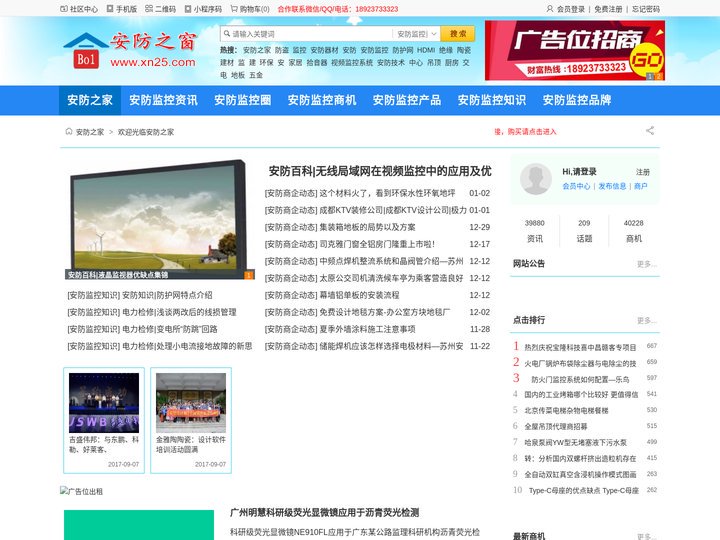This screenshot has width=720, height=540.
Task: Open ranking item 北京传菜电梯杂物电梯餐梯
Action: point(566,411)
